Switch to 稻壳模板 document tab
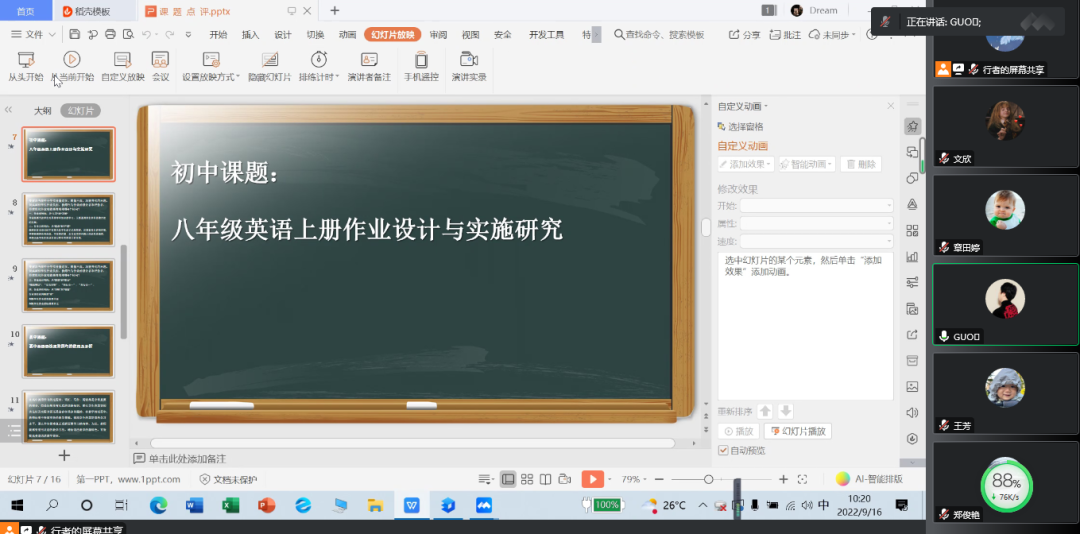 (94, 11)
